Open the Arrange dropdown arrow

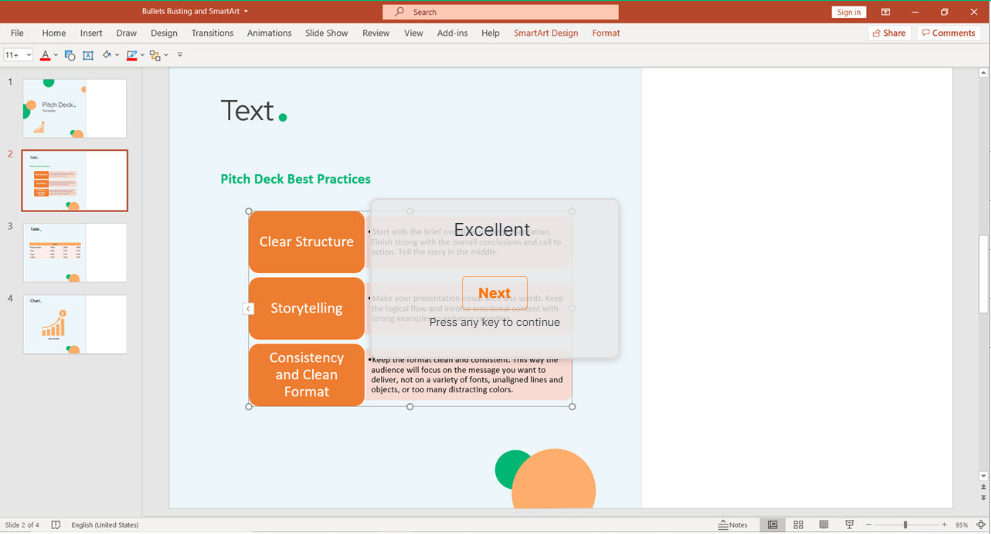pyautogui.click(x=166, y=56)
